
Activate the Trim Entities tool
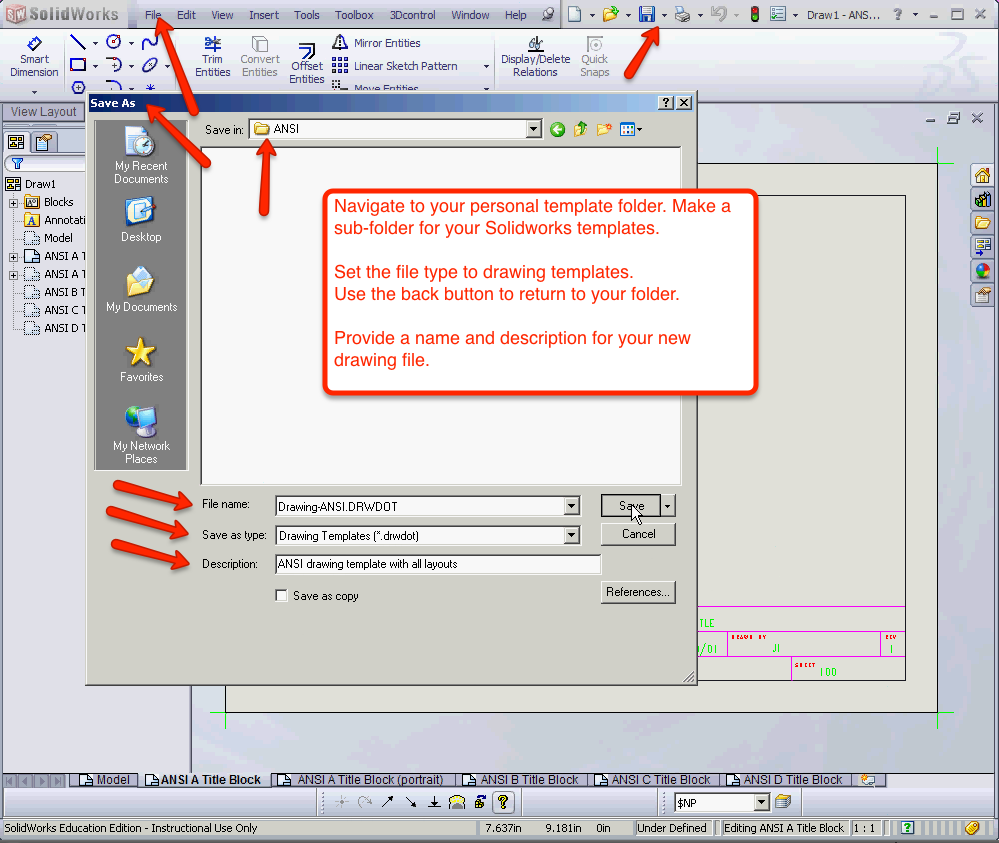[x=212, y=56]
